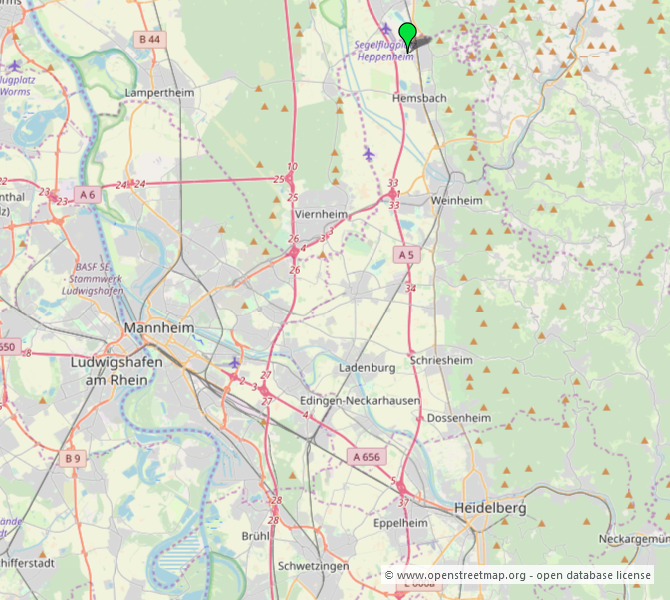This screenshot has height=600, width=670.
Task: Click the Weinheim town label
Action: tap(456, 201)
